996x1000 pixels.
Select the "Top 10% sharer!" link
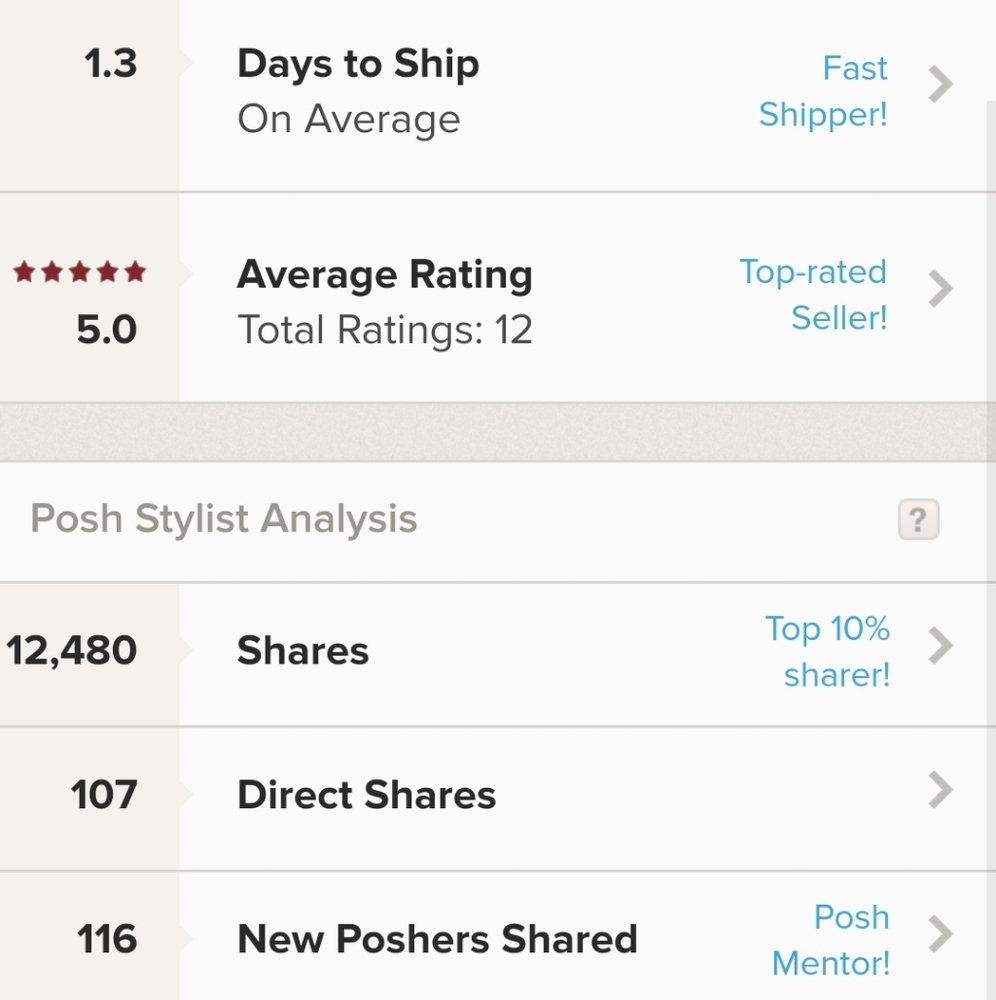(827, 651)
